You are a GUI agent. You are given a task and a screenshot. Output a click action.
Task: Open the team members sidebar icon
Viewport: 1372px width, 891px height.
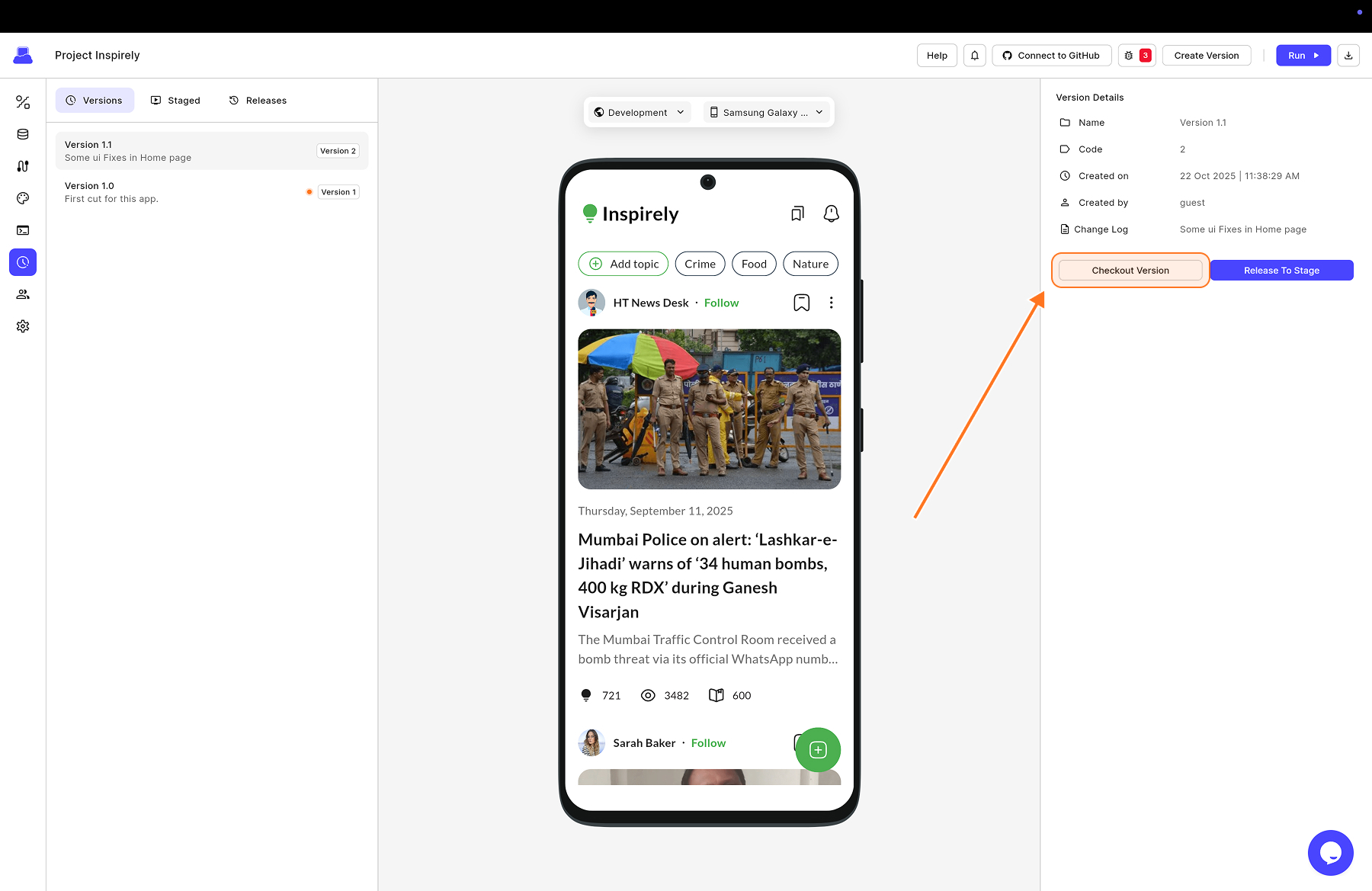[x=23, y=294]
